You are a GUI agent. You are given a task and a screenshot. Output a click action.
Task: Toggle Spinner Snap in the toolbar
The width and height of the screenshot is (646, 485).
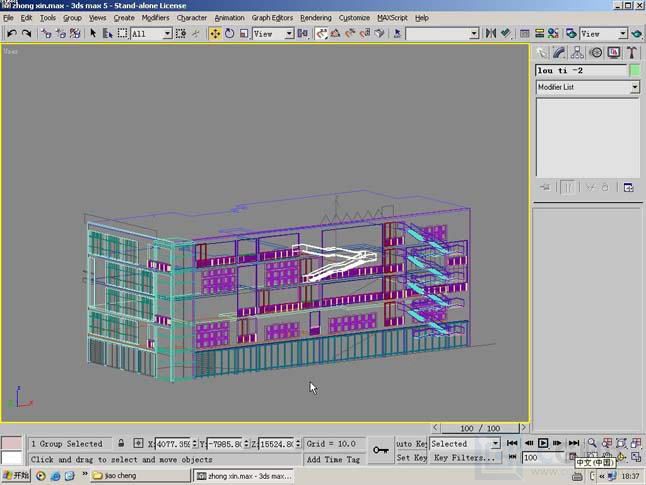coord(365,33)
